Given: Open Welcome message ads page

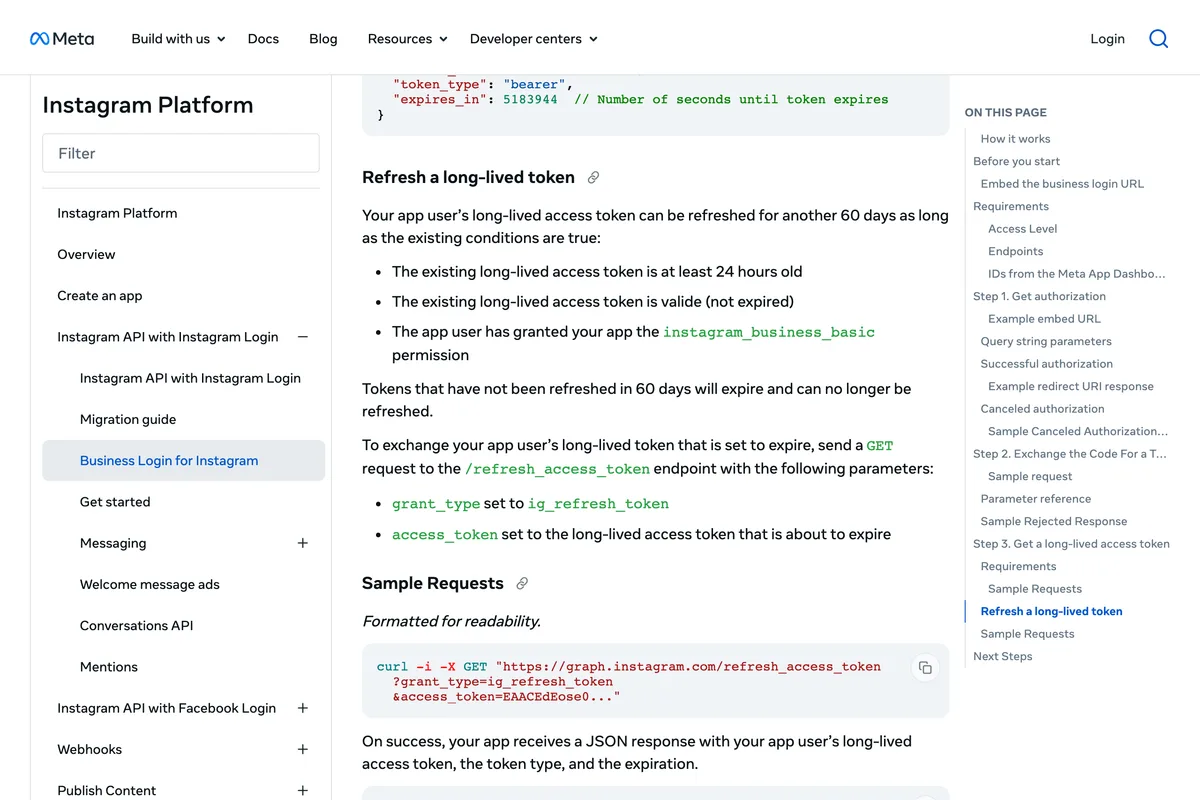Looking at the screenshot, I should point(150,584).
